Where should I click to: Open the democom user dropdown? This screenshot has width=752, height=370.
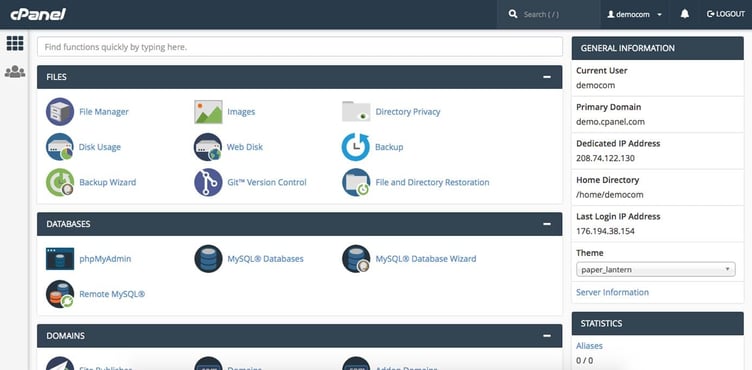click(634, 14)
